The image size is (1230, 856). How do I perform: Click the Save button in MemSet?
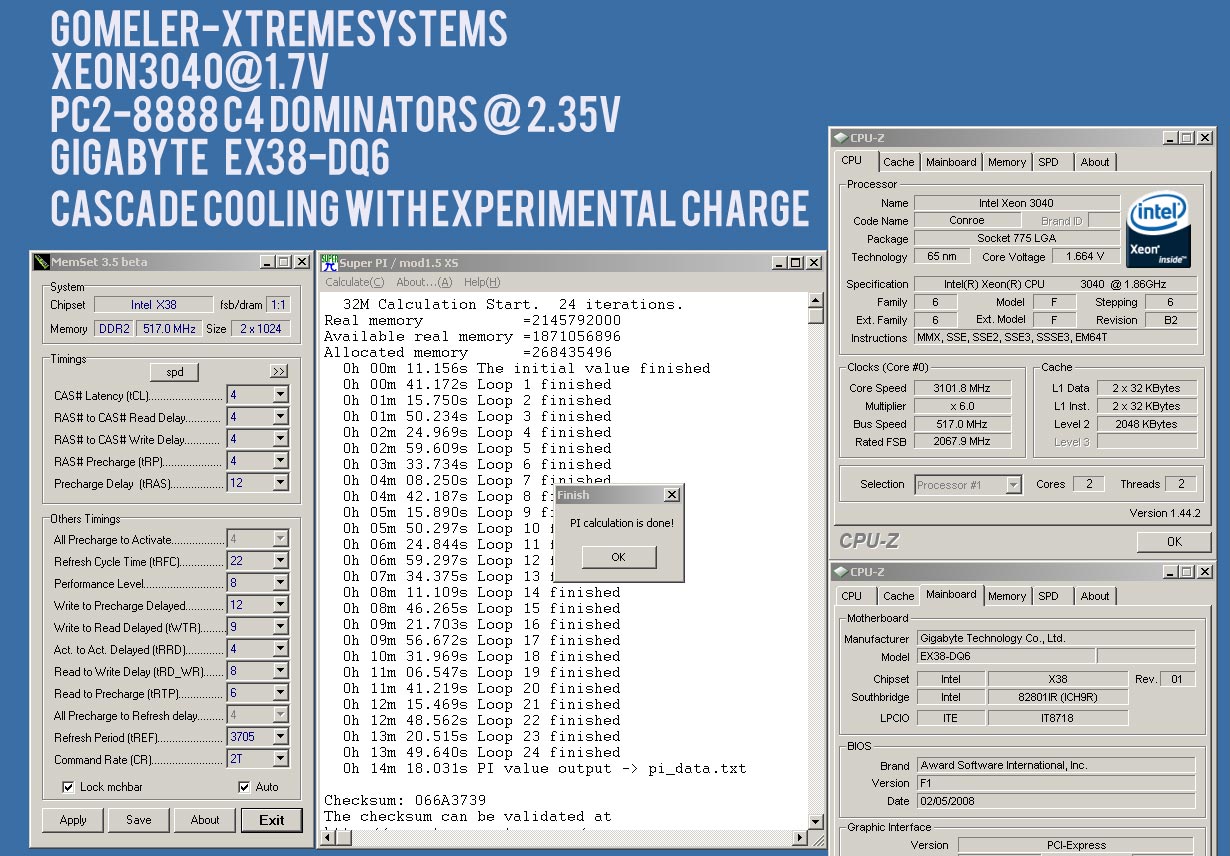(x=139, y=820)
